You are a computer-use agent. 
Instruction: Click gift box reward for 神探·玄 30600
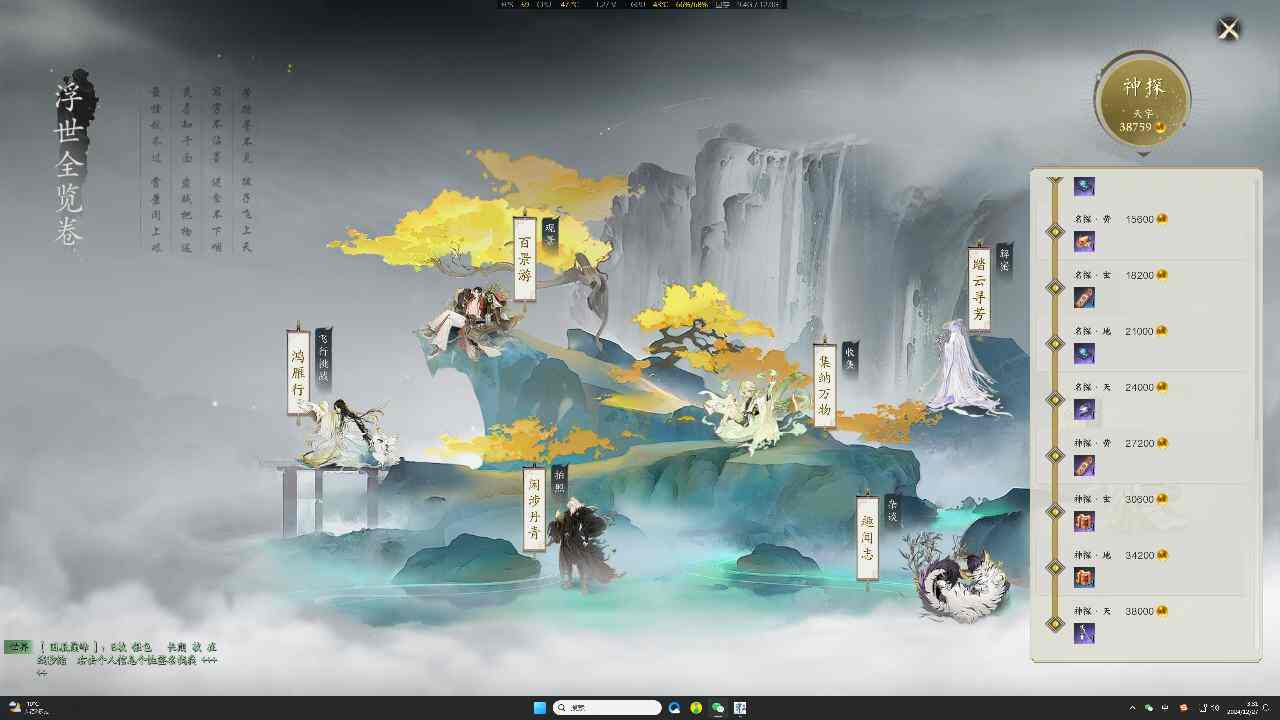[1084, 521]
